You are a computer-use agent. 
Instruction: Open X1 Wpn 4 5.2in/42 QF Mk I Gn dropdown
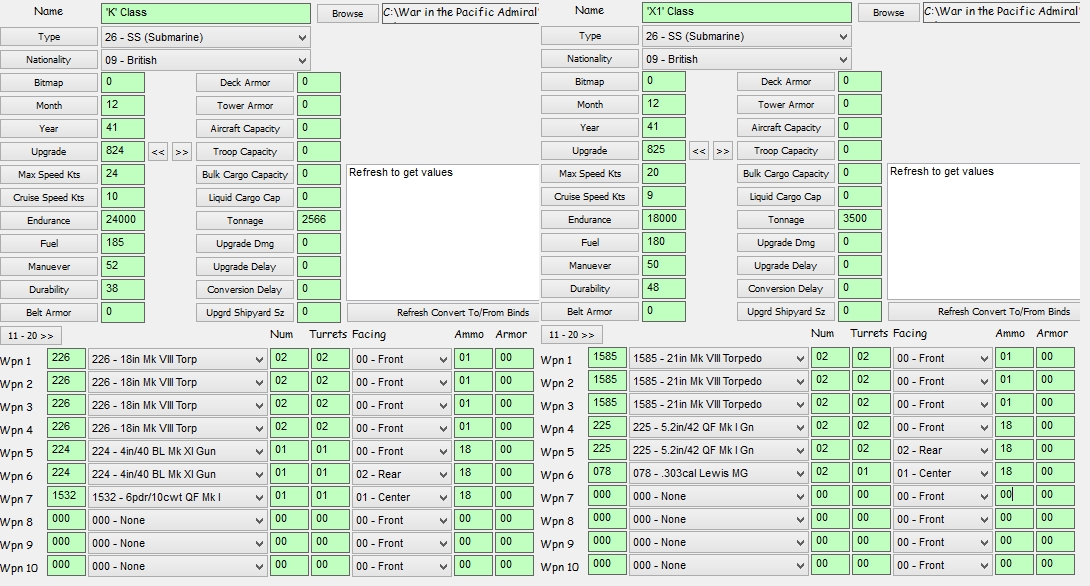tap(718, 427)
